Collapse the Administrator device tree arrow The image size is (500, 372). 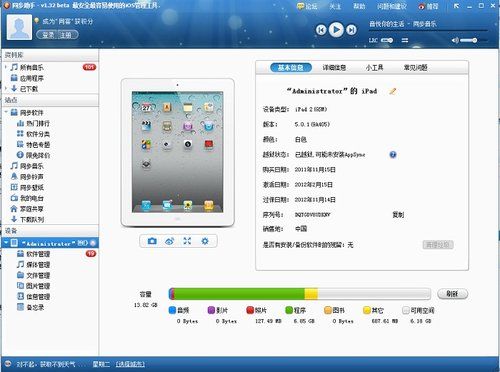[6, 243]
